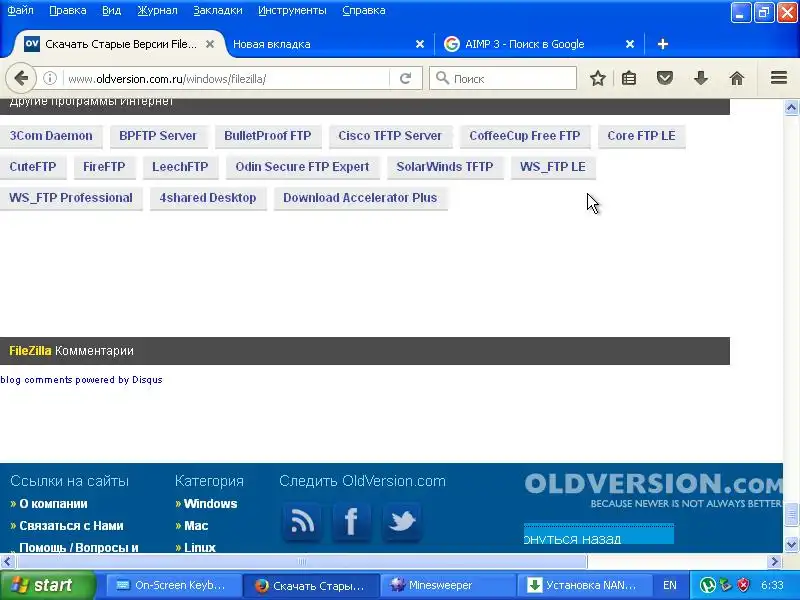800x600 pixels.
Task: Click the Поиск search field
Action: point(503,79)
